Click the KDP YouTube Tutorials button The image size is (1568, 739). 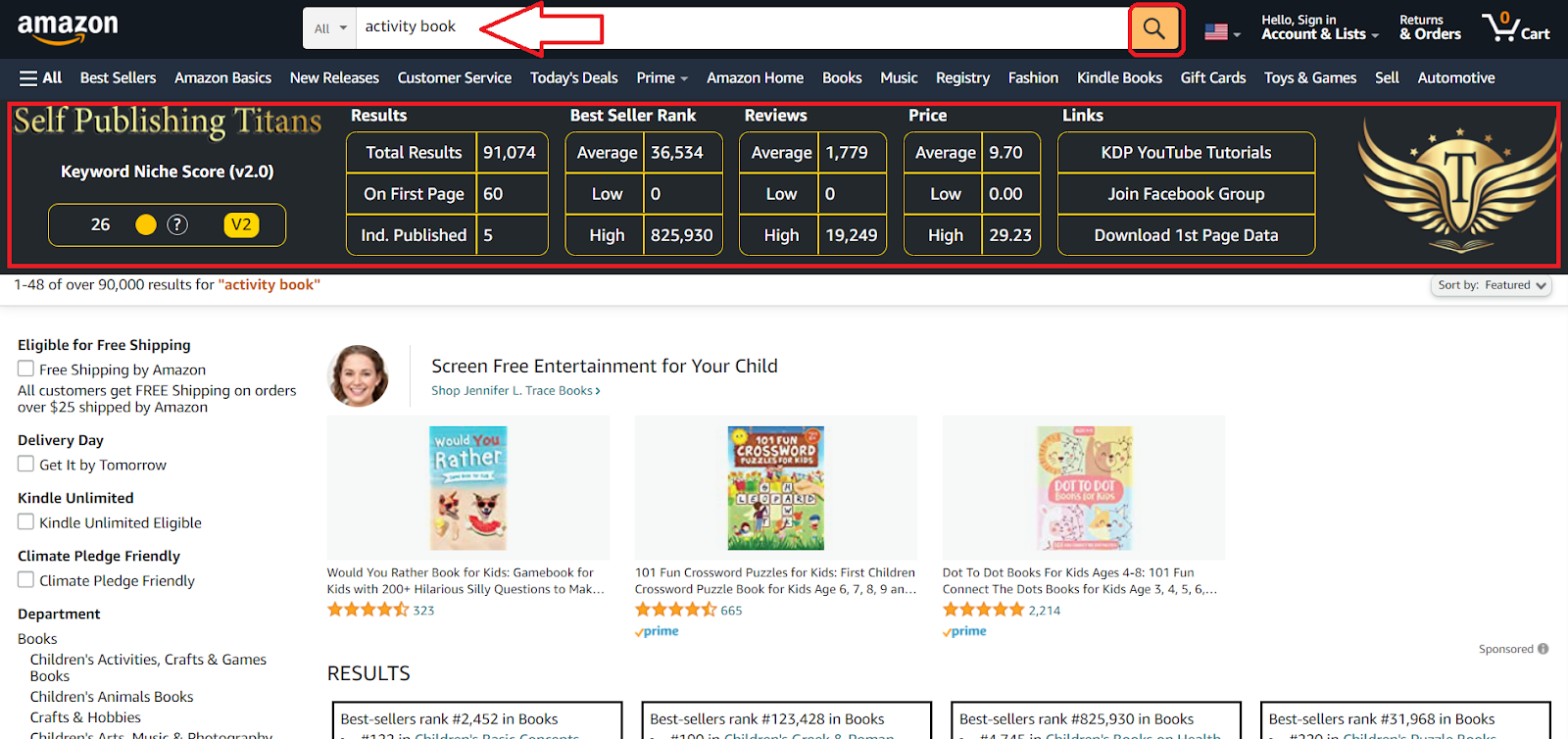coord(1186,153)
